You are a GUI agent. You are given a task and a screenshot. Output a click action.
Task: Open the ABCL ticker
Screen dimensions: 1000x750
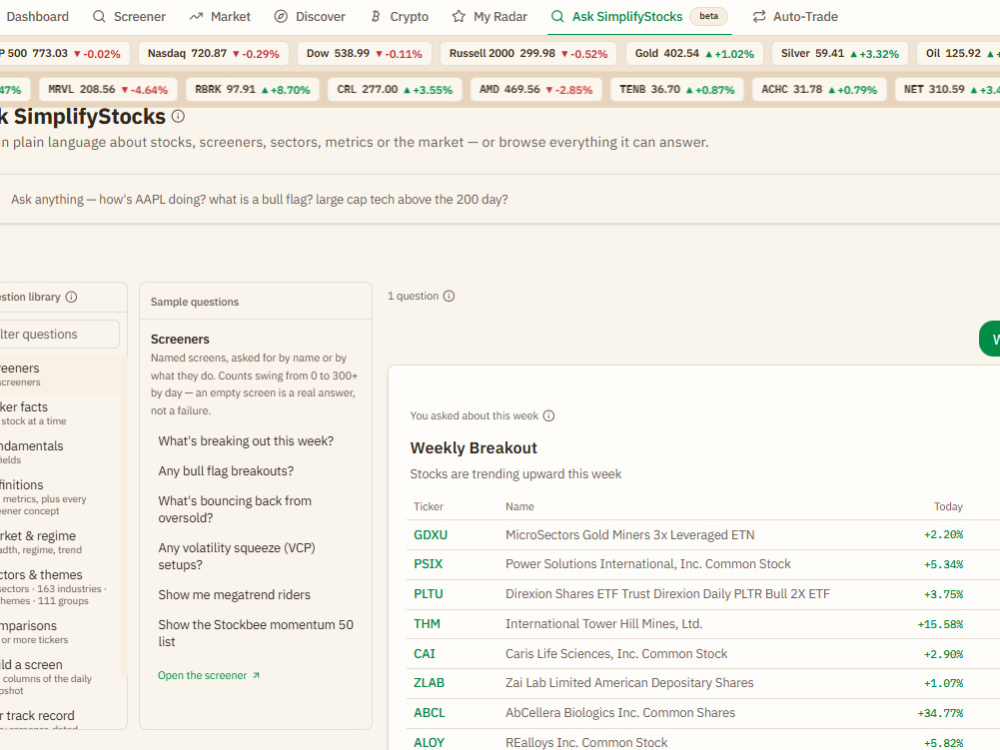(x=429, y=713)
